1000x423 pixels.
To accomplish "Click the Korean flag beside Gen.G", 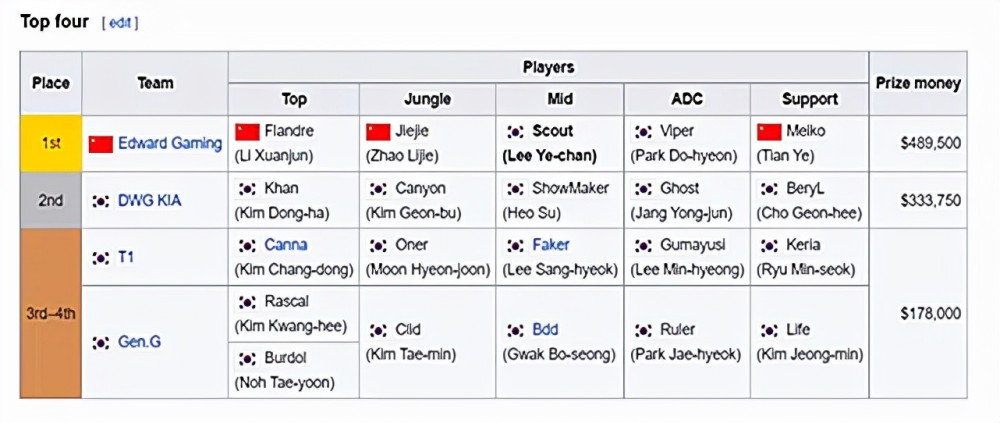I will click(101, 343).
